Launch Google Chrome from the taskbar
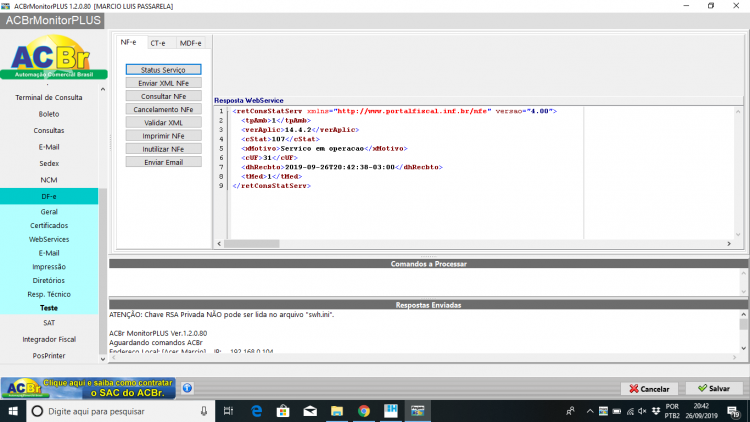The width and height of the screenshot is (750, 422). coord(364,411)
